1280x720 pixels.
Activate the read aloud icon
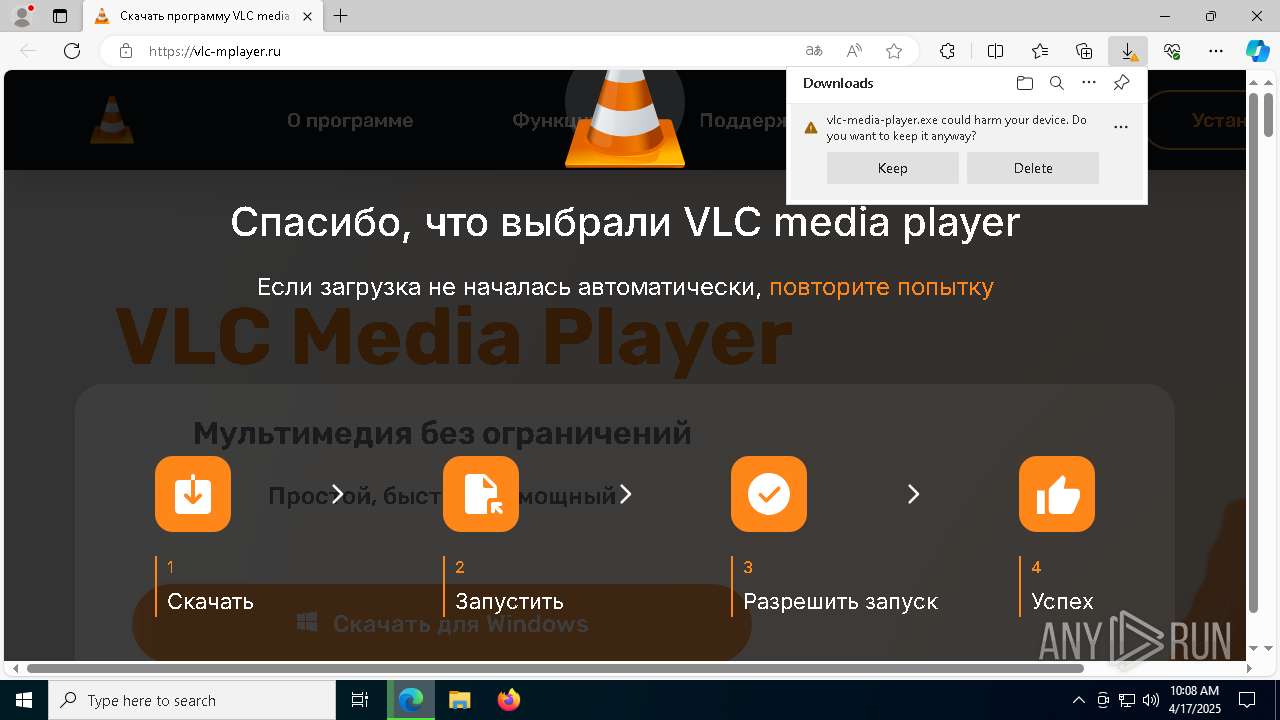coord(854,51)
